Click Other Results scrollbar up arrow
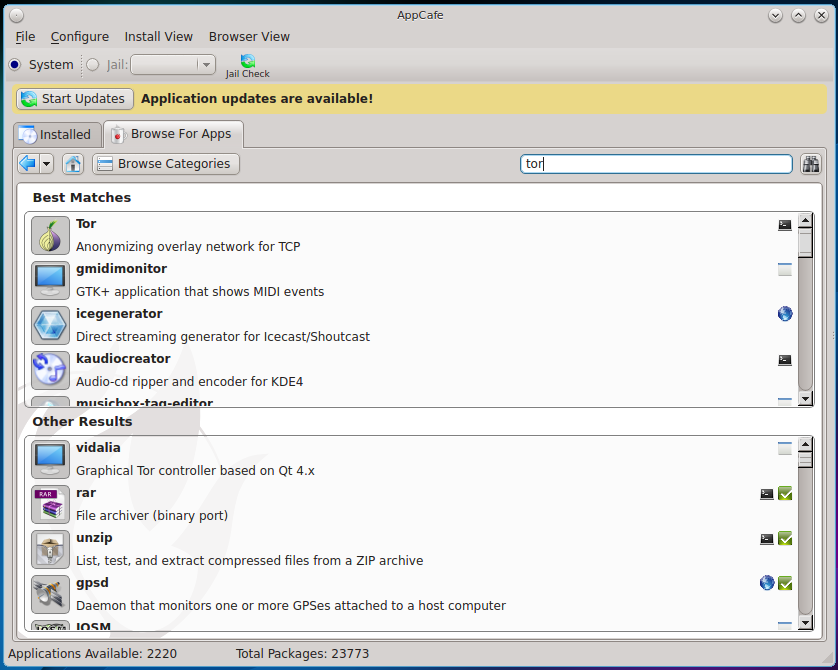Image resolution: width=838 pixels, height=670 pixels. pyautogui.click(x=805, y=445)
